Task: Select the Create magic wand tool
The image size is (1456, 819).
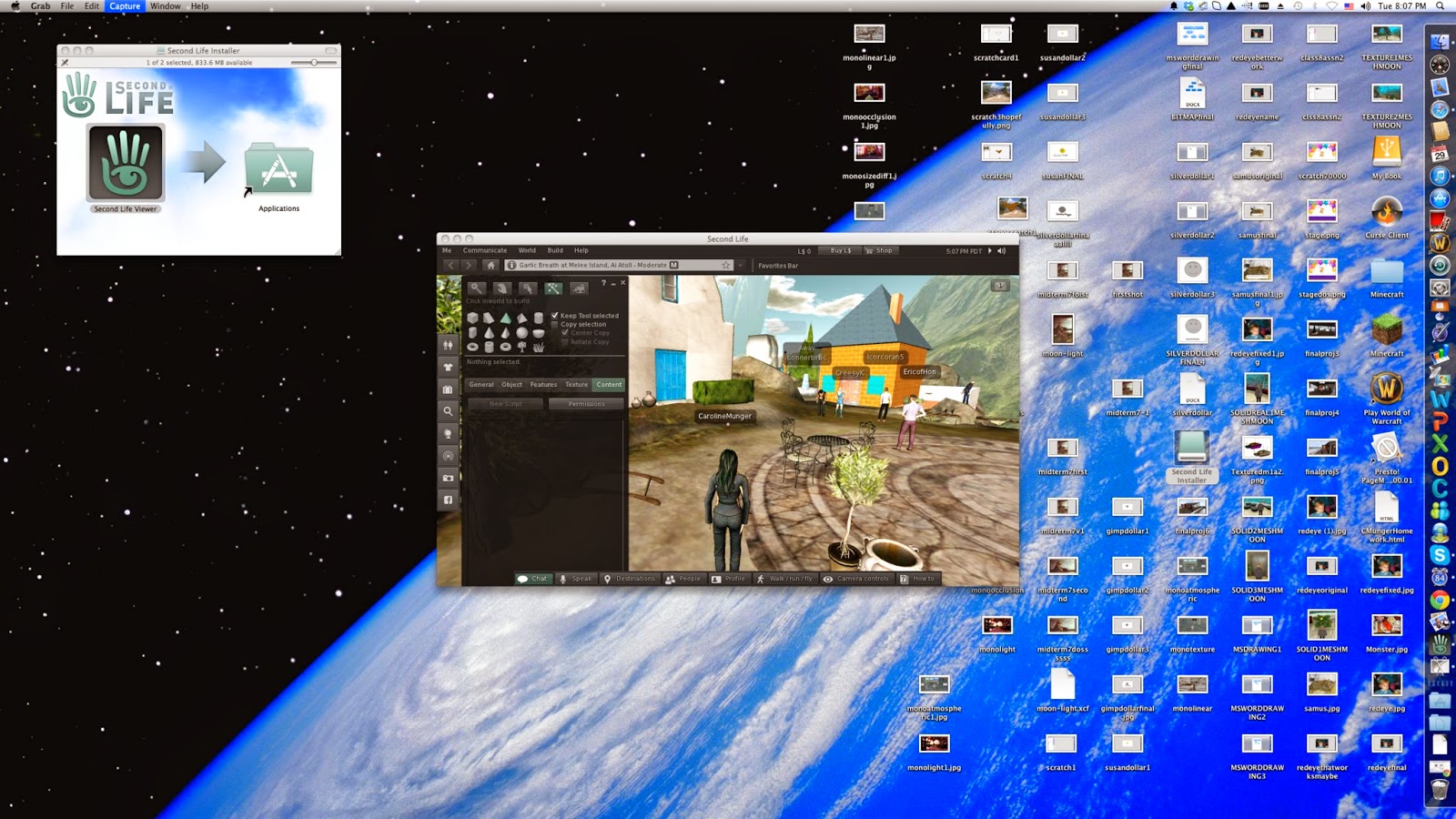Action: click(x=553, y=288)
